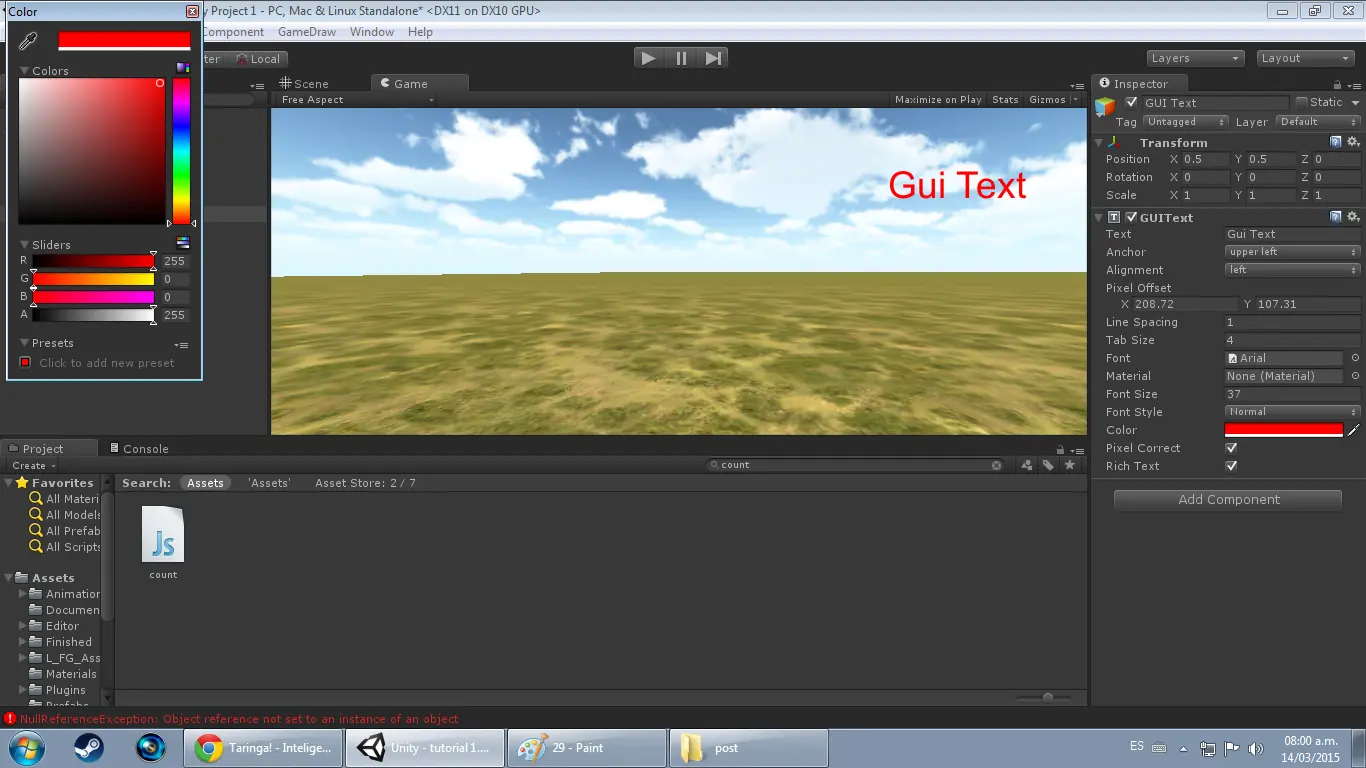Screen dimensions: 1366x768
Task: Open the Paint taskbar window
Action: click(587, 748)
